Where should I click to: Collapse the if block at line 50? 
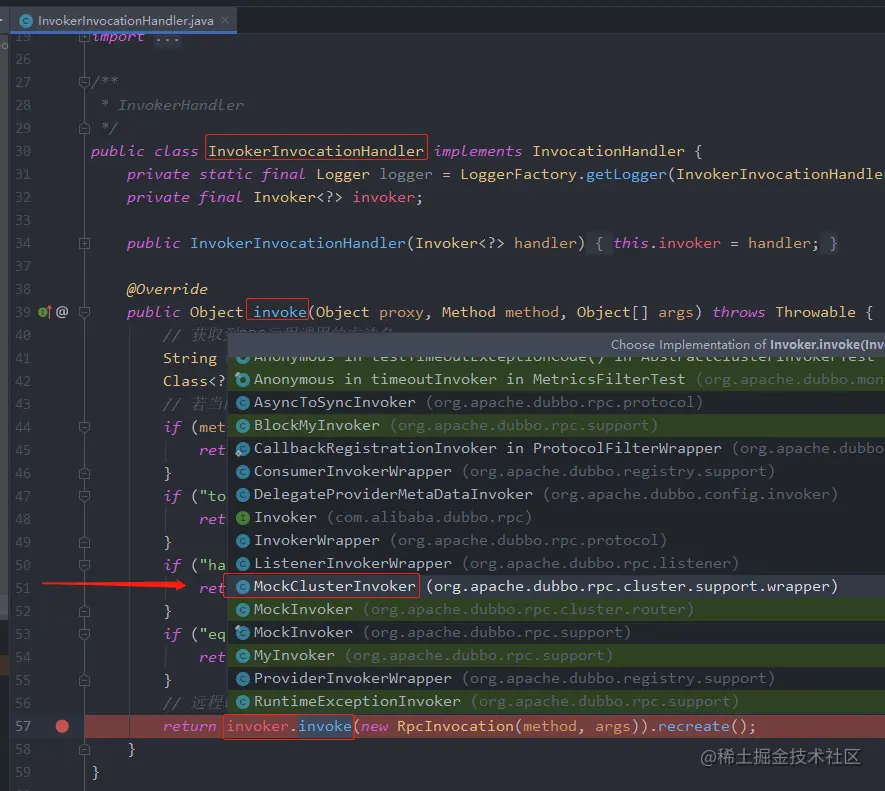pos(85,565)
